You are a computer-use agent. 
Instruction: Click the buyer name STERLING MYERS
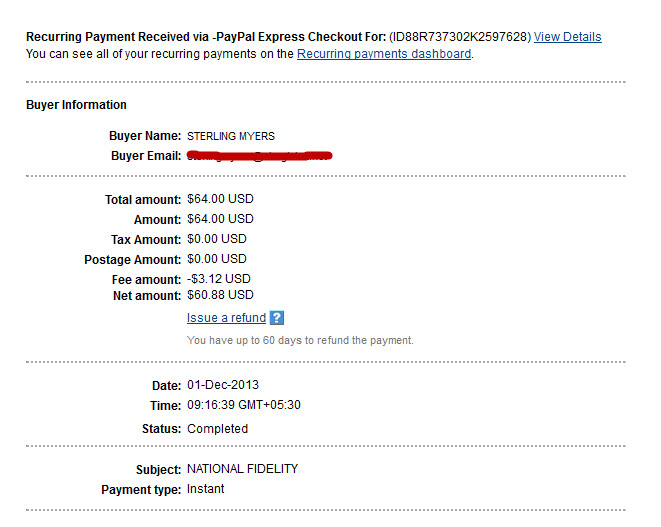pyautogui.click(x=231, y=136)
